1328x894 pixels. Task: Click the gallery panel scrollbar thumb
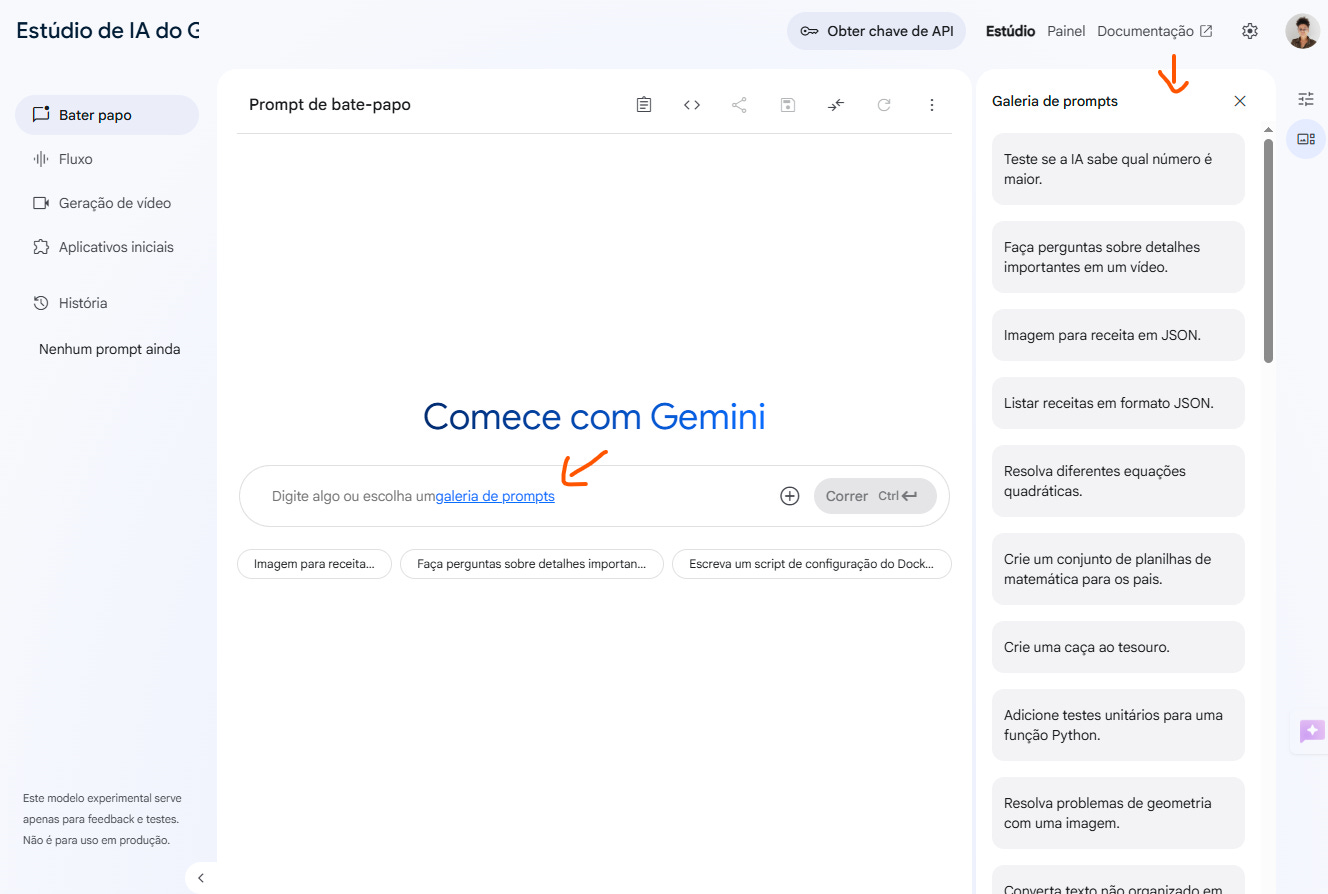click(x=1268, y=250)
